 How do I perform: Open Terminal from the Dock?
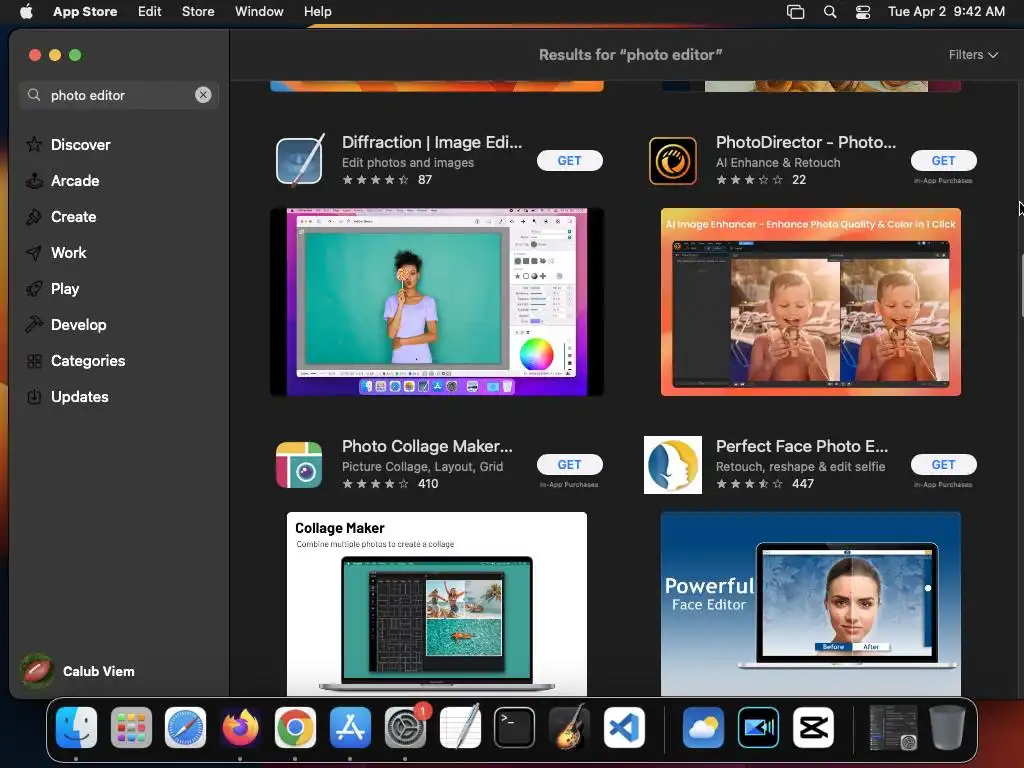(x=515, y=728)
